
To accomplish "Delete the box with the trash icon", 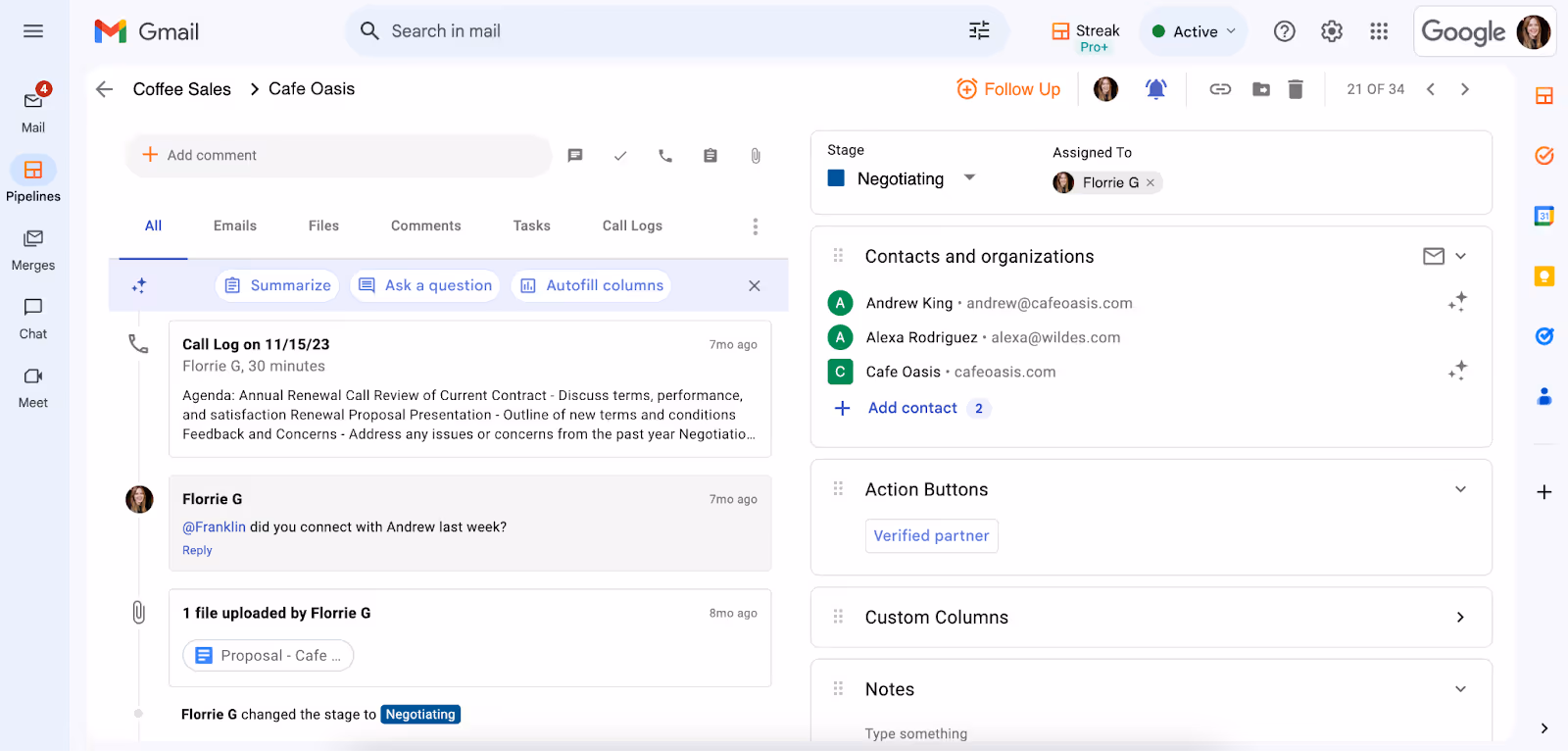I will click(1296, 89).
